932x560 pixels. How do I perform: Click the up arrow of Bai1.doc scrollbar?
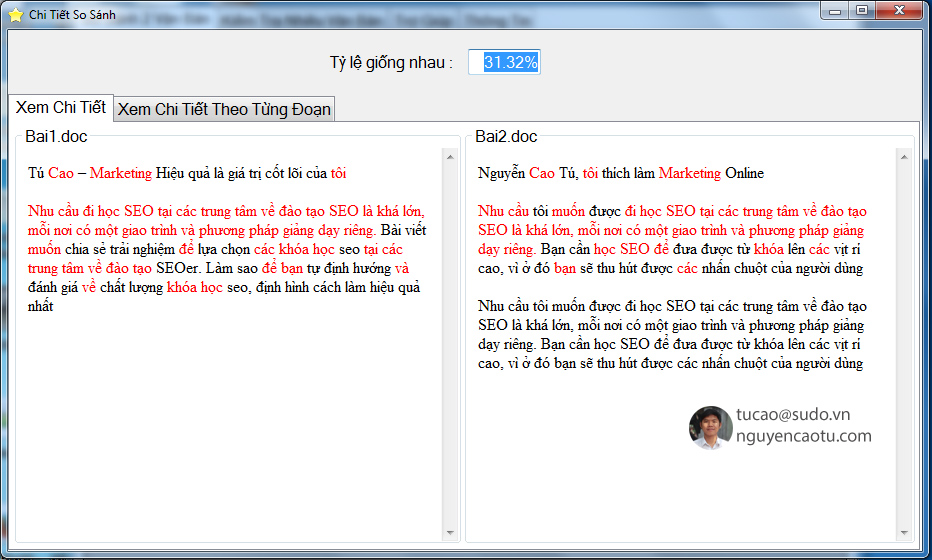[x=449, y=157]
